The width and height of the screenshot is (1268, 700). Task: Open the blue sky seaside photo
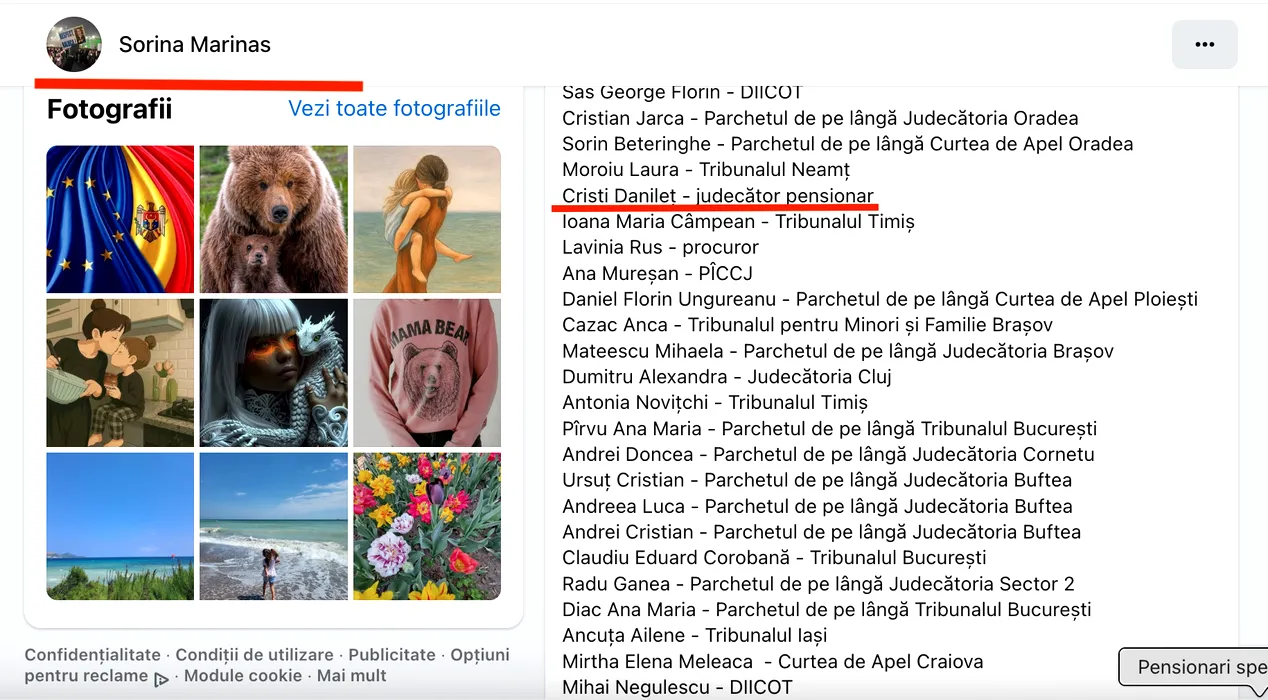tap(120, 526)
